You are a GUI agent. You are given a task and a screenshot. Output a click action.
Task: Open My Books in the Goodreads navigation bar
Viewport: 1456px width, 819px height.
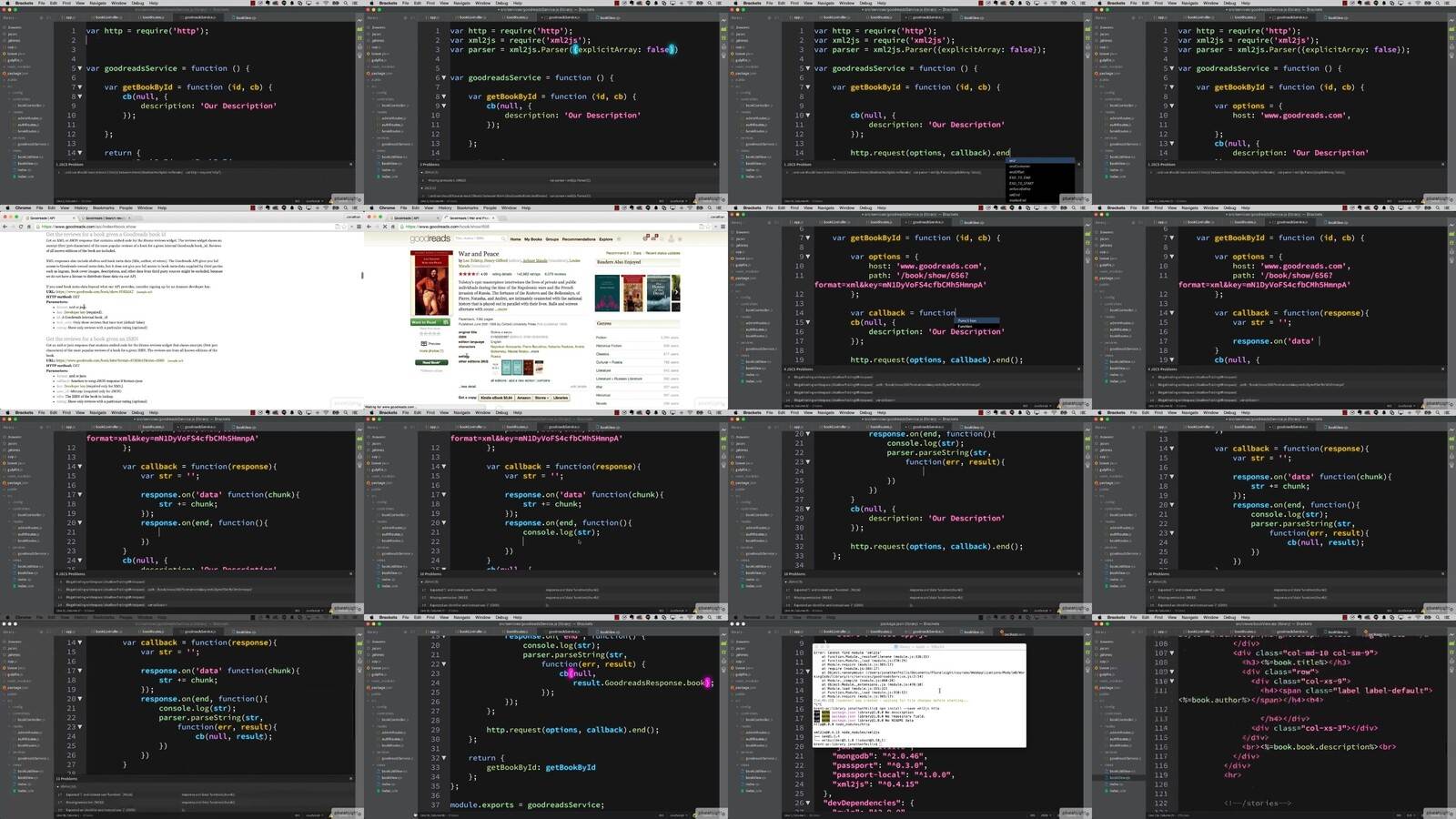[533, 239]
